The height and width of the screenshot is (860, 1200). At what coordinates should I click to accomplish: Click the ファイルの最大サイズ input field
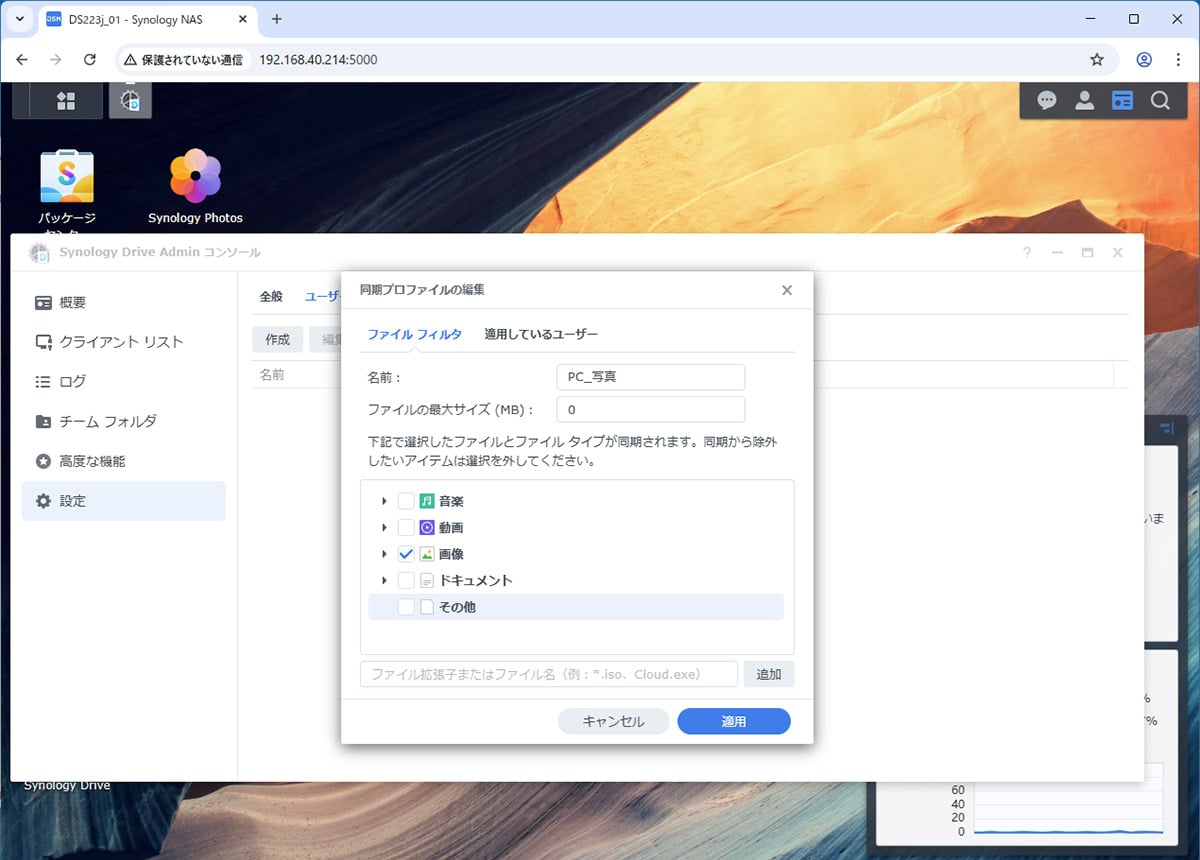[x=650, y=410]
